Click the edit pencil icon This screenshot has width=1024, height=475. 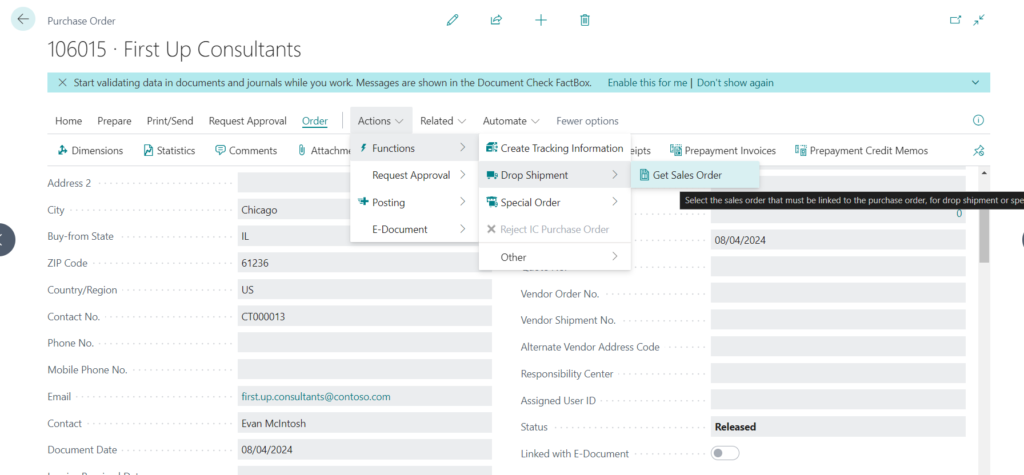click(452, 20)
